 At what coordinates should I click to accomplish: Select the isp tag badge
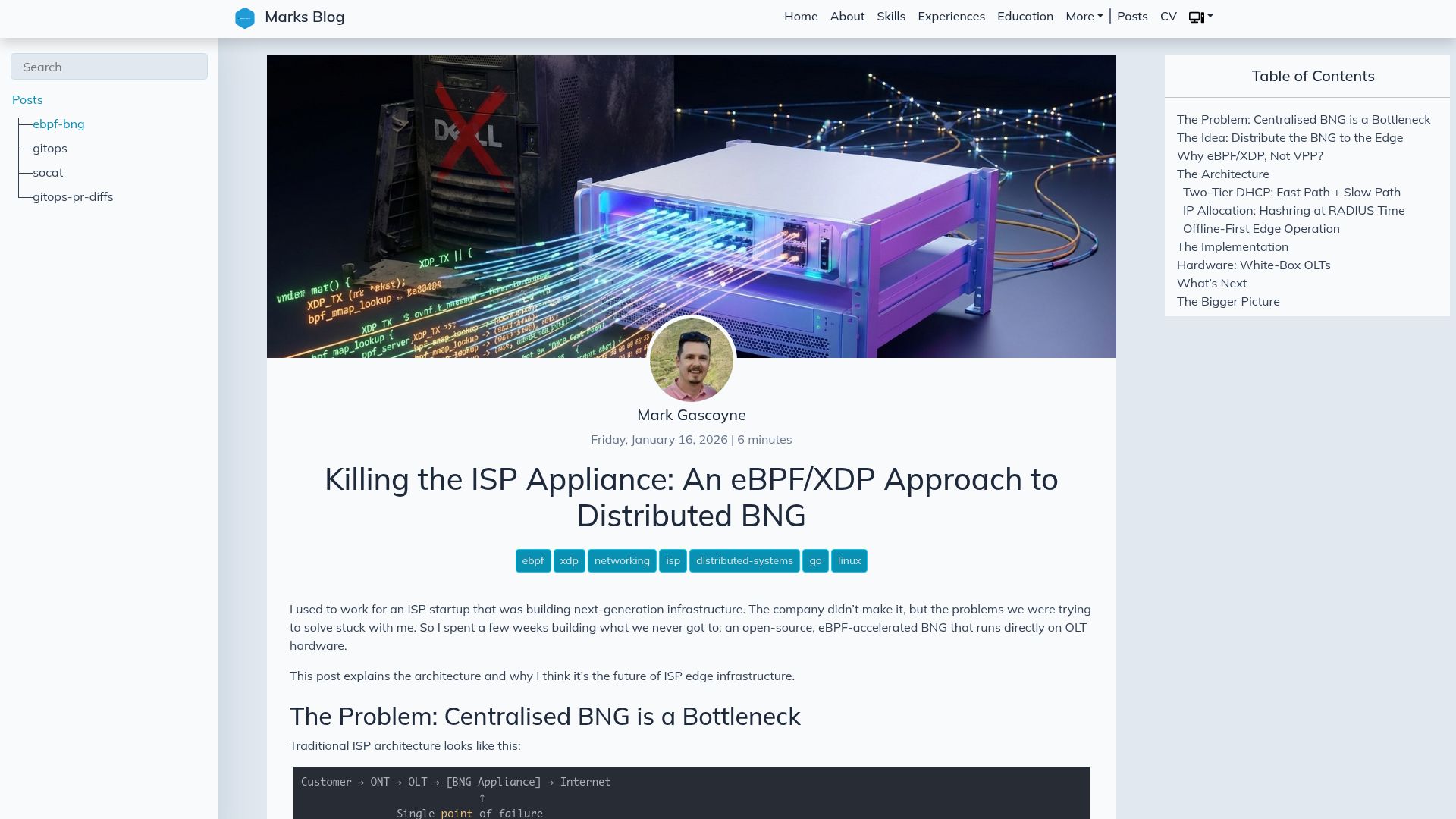pos(673,561)
